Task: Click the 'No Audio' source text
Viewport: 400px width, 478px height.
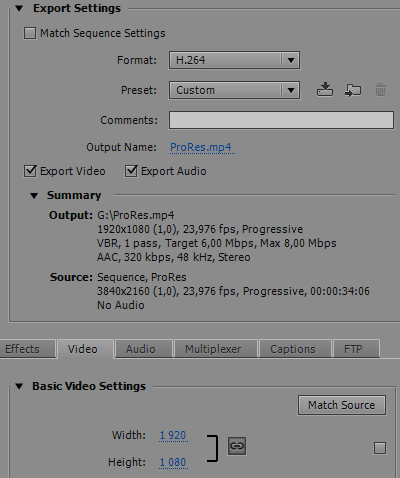Action: click(121, 305)
